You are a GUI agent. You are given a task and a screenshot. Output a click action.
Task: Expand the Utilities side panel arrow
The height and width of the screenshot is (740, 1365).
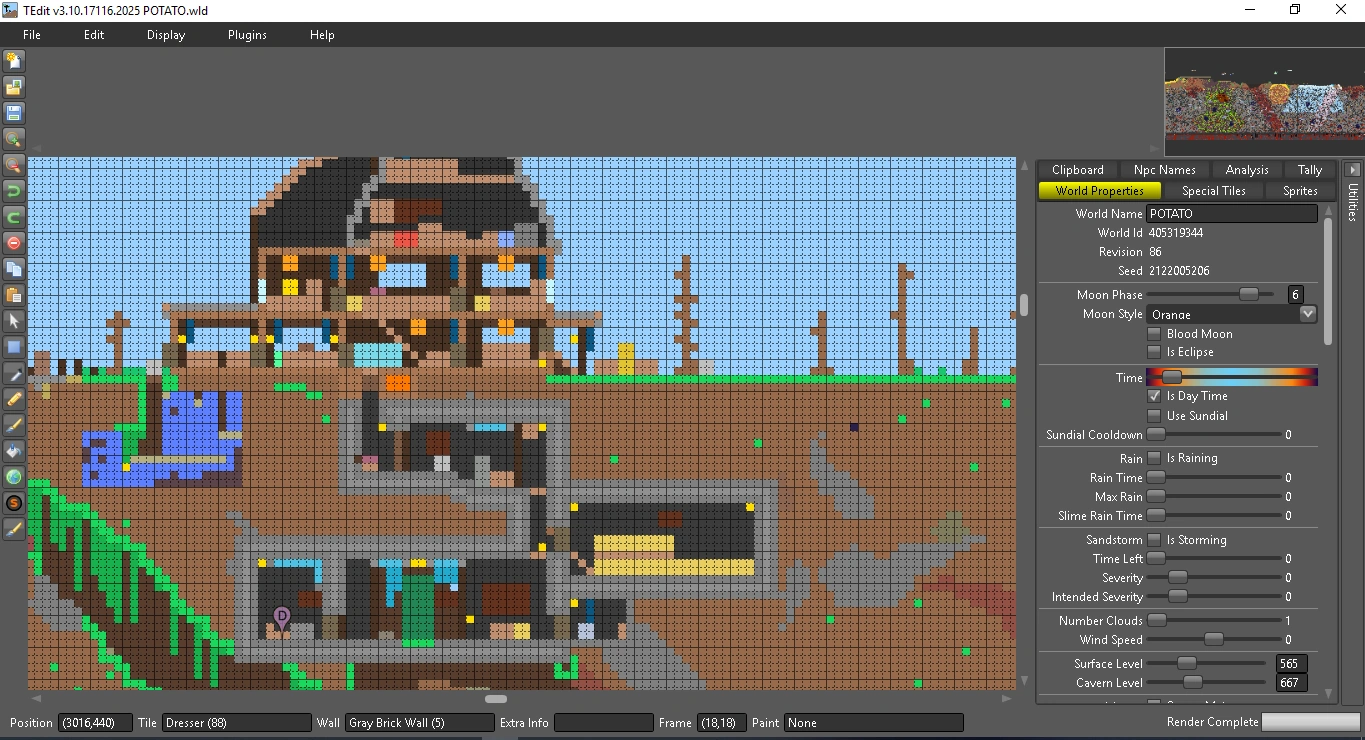point(1352,170)
